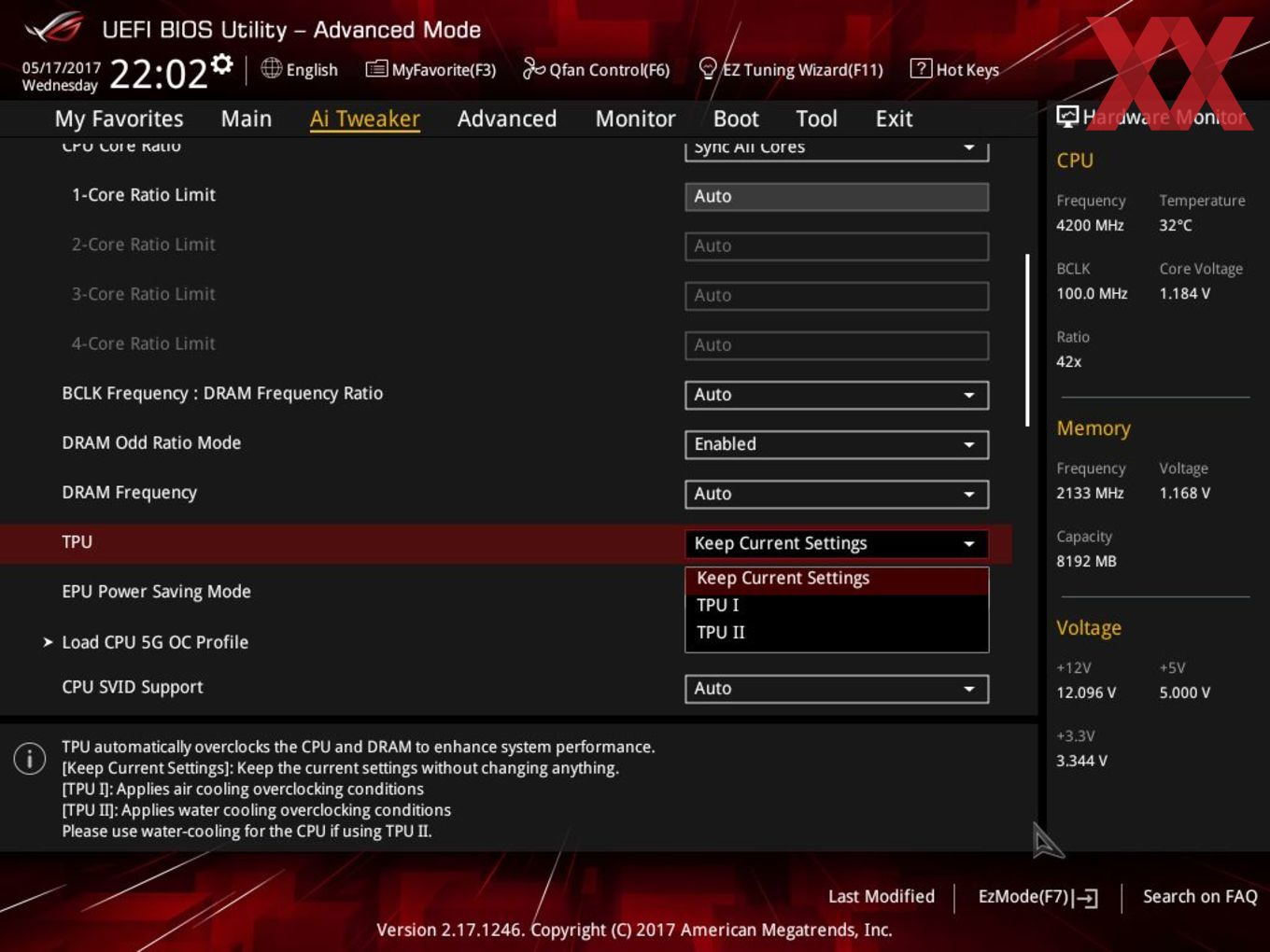Click +3.3V reading 3.344 V
This screenshot has width=1270, height=952.
(x=1081, y=761)
